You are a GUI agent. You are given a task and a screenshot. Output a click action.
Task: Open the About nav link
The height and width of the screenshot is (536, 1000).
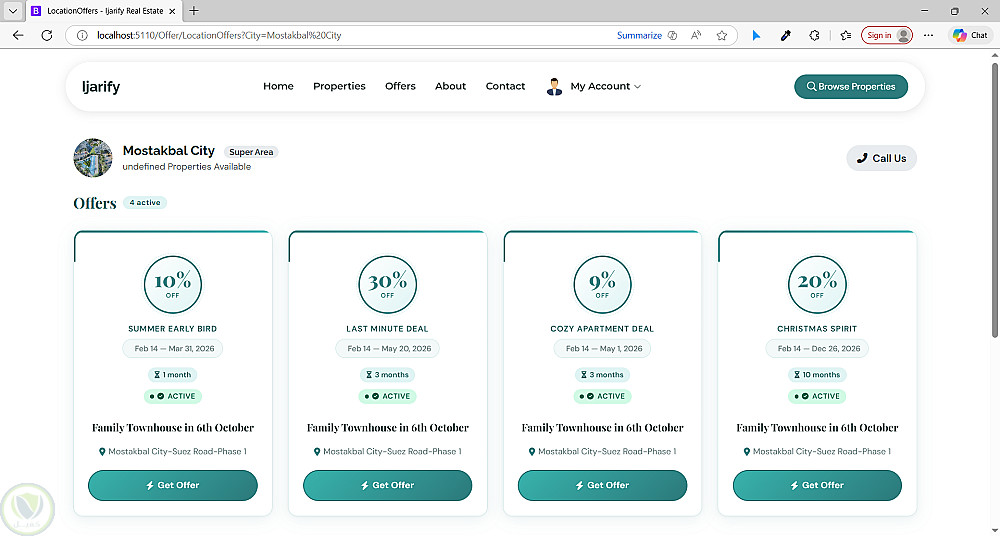(450, 86)
